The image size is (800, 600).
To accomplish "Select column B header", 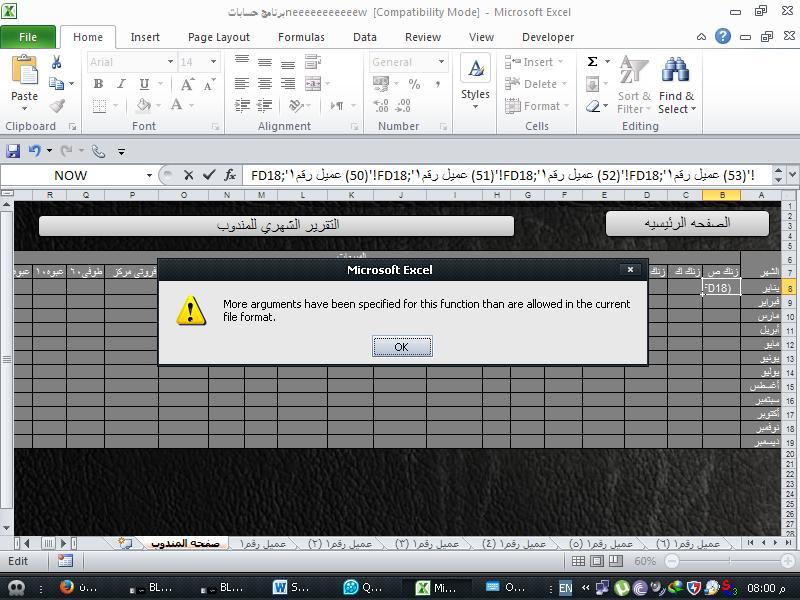I will (x=721, y=195).
